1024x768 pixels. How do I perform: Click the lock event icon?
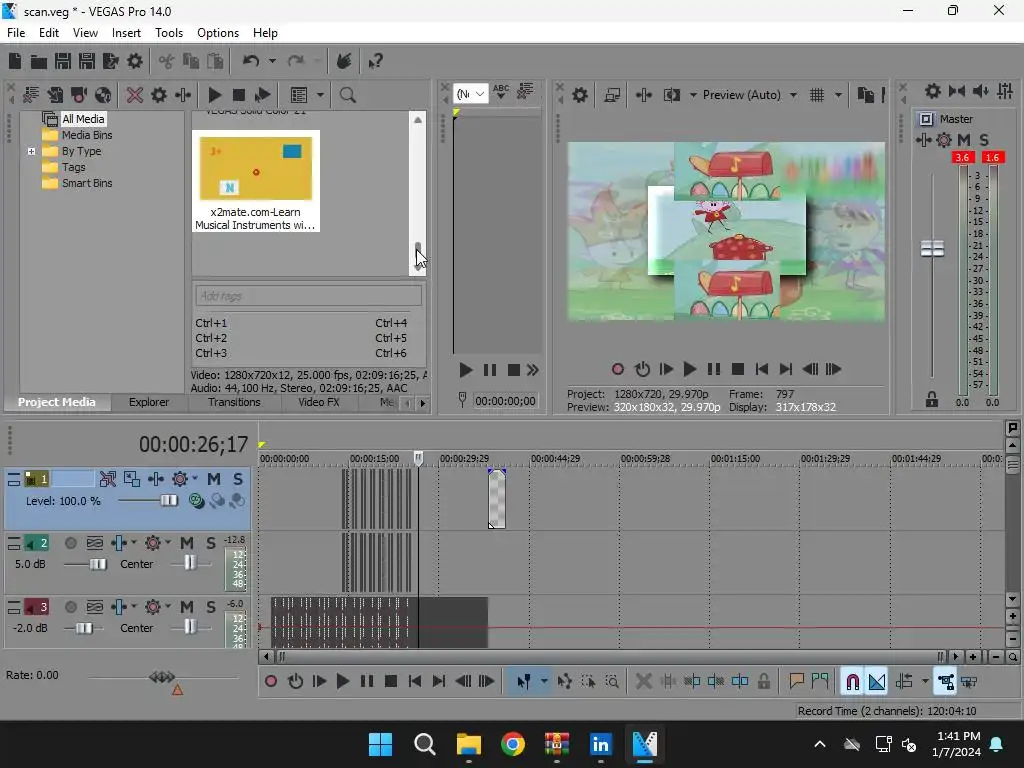coord(763,682)
